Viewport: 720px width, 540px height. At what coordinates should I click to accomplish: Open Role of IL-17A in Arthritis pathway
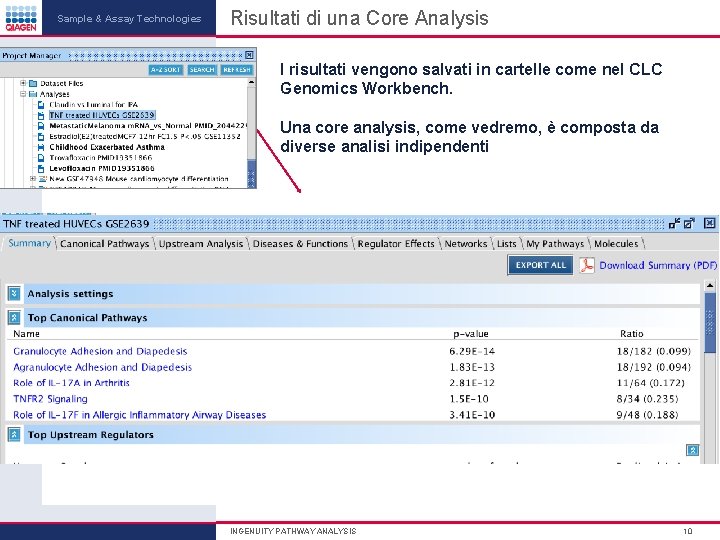coord(71,383)
